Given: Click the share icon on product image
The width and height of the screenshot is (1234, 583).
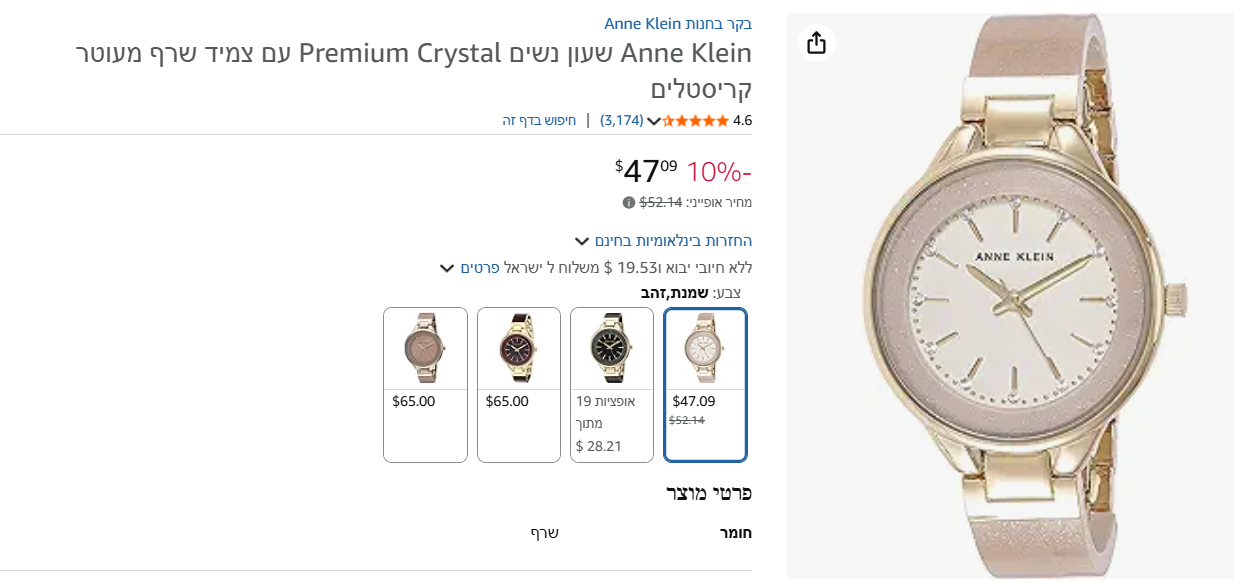Looking at the screenshot, I should [817, 43].
